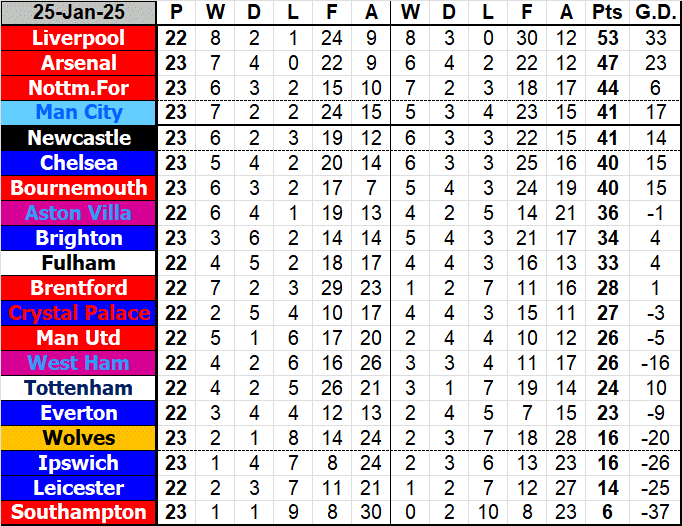The height and width of the screenshot is (526, 682).
Task: Select the G.D. column header
Action: click(656, 13)
